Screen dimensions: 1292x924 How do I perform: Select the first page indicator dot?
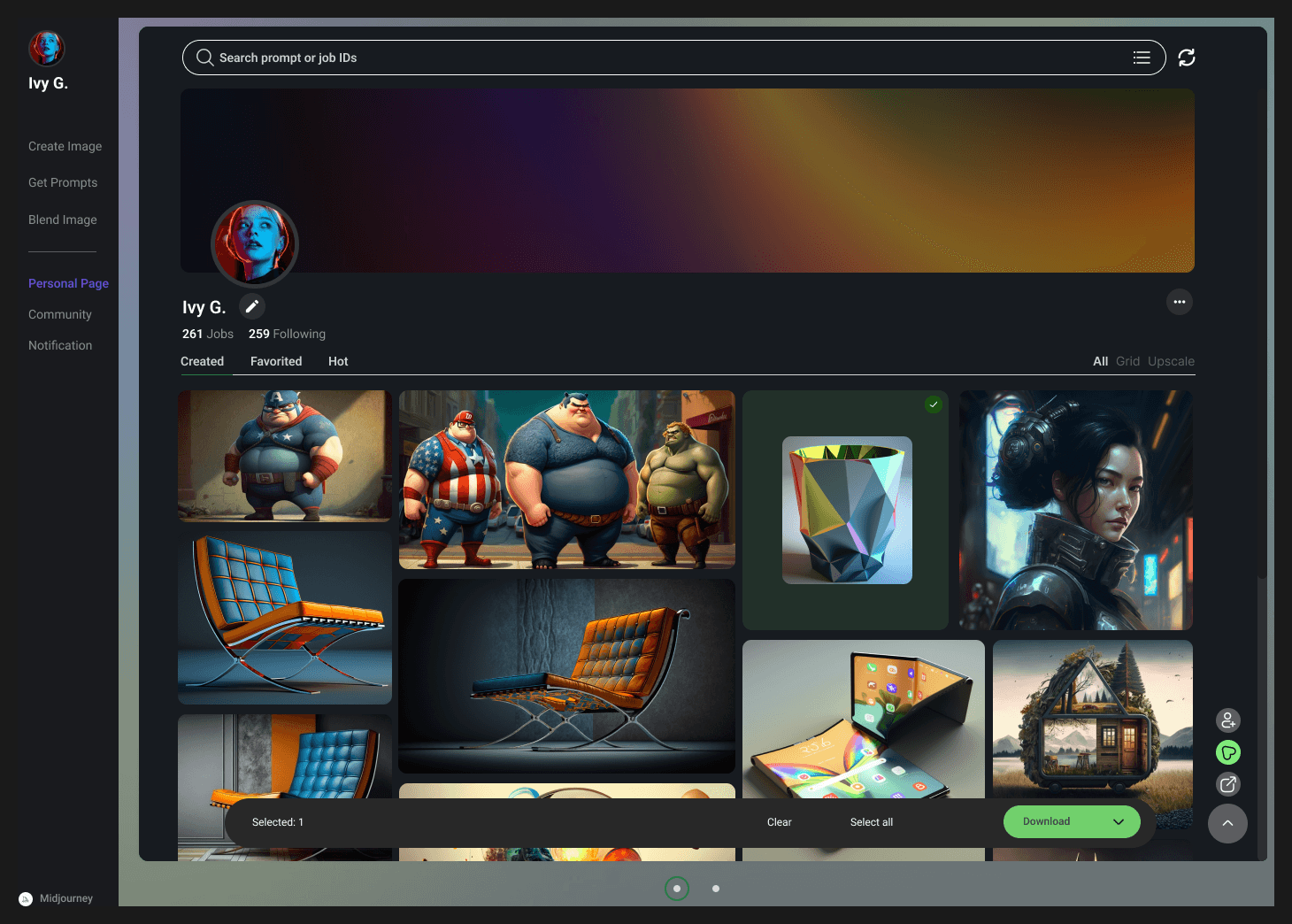coord(677,889)
